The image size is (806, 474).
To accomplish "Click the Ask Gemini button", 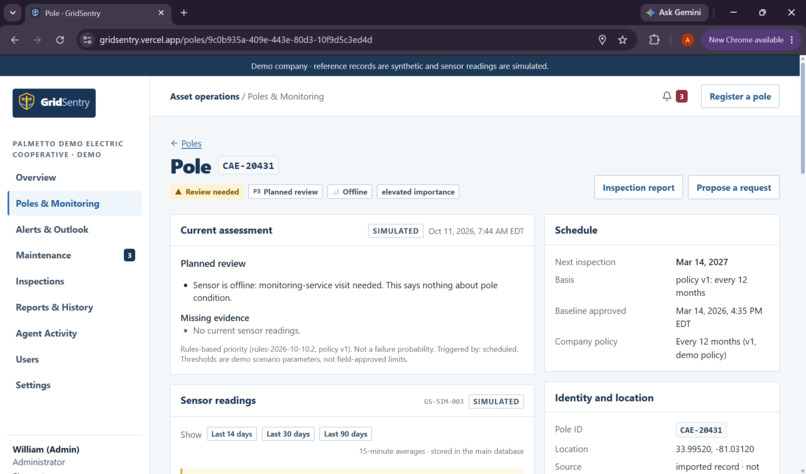I will tap(674, 12).
